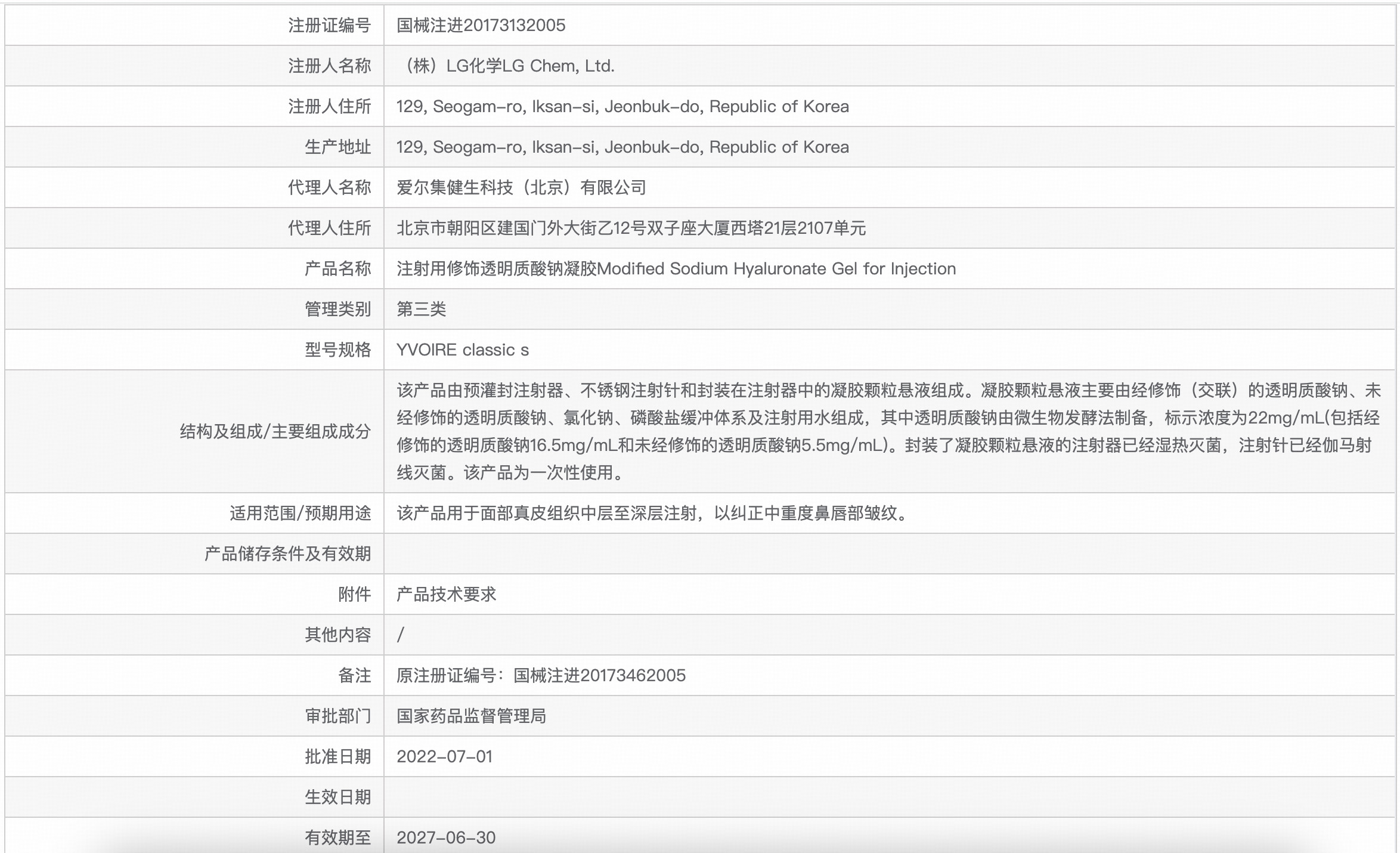The height and width of the screenshot is (853, 1400).
Task: Click the 其他内容 slash value
Action: [401, 635]
